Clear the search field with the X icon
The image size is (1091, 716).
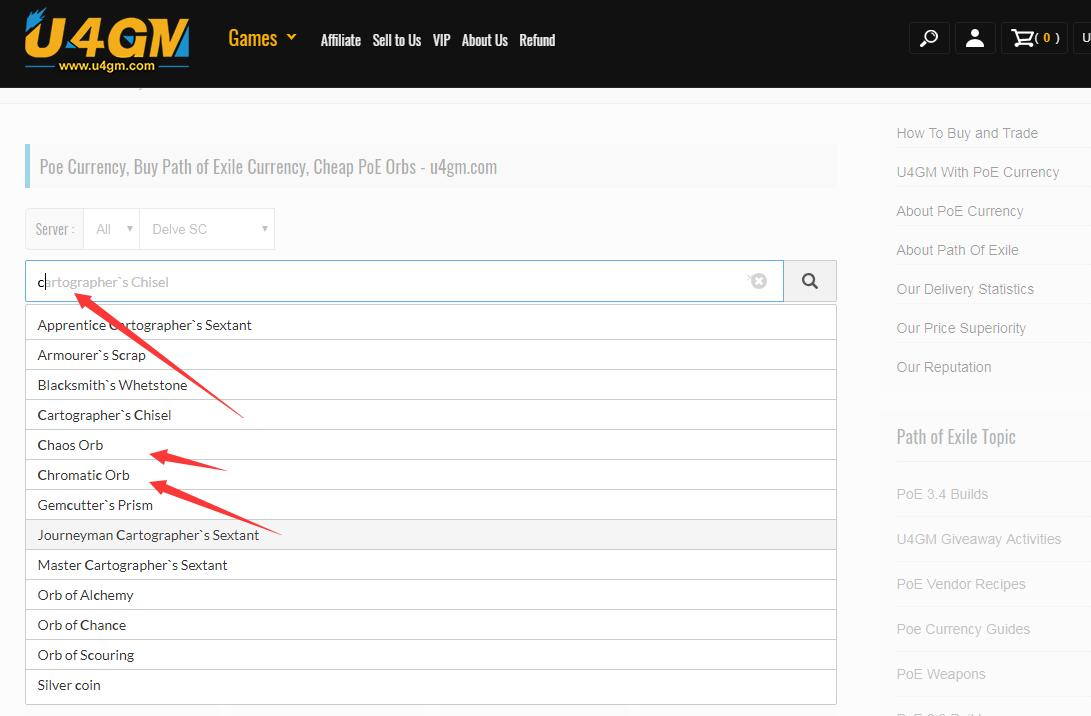pyautogui.click(x=758, y=281)
